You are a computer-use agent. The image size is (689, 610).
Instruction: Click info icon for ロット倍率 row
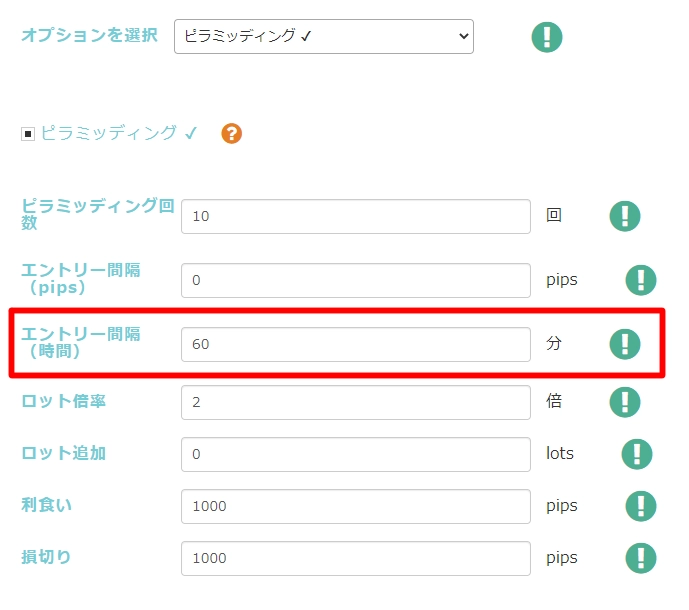coord(625,402)
